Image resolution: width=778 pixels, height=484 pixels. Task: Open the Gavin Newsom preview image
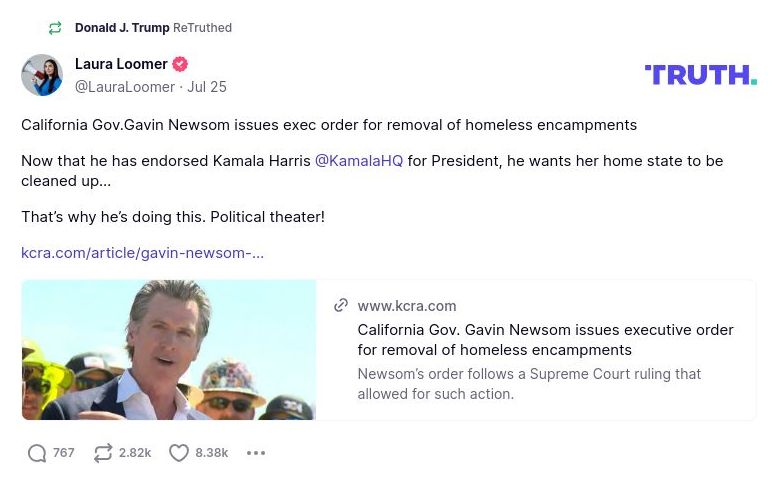[x=169, y=349]
